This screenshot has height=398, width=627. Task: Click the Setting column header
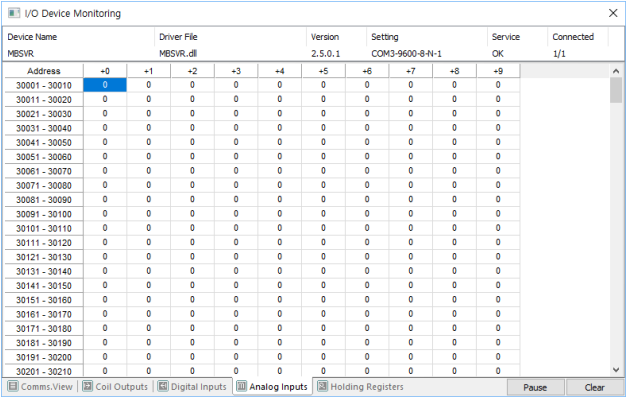[427, 37]
